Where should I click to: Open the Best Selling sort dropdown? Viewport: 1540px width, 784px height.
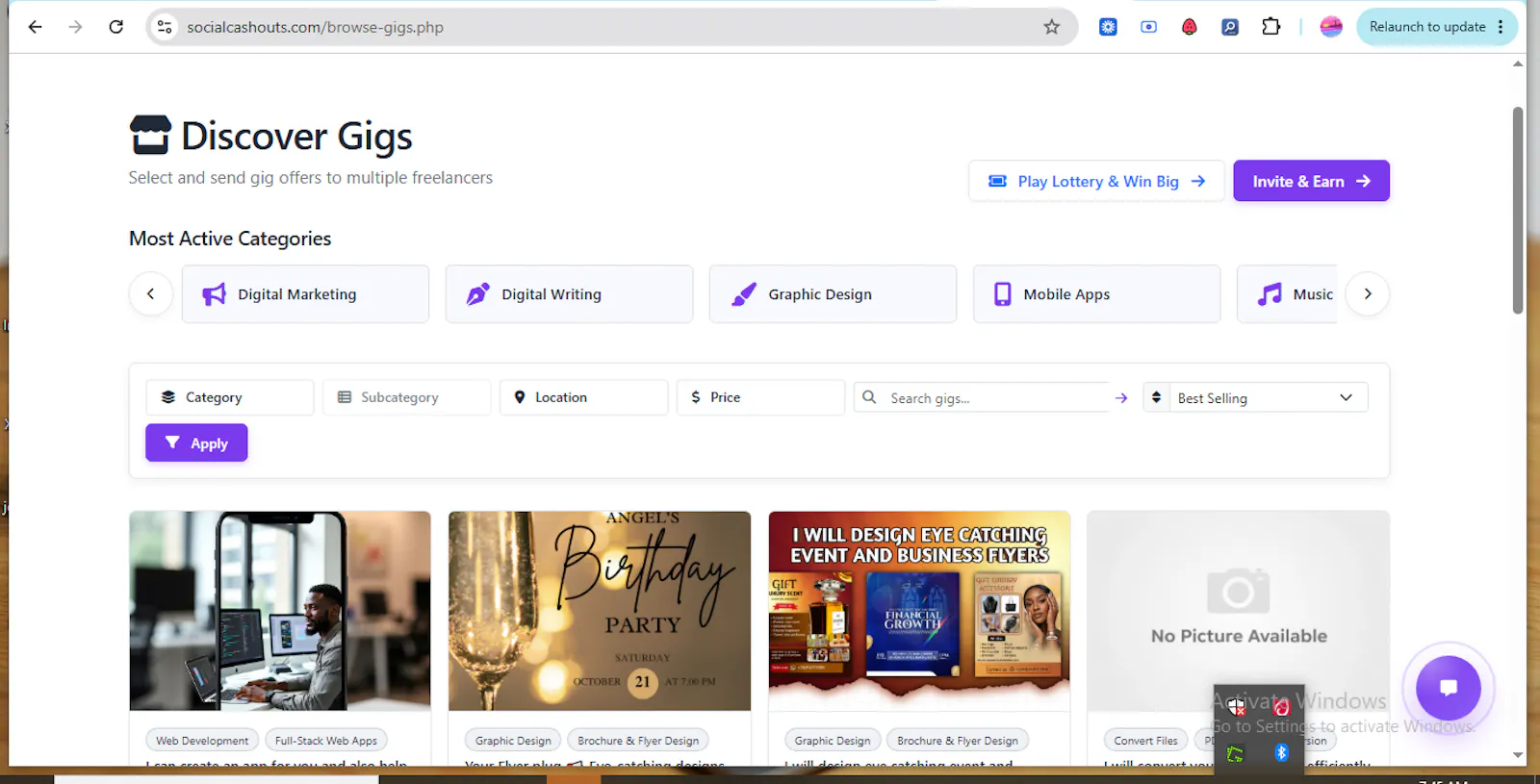click(x=1255, y=398)
